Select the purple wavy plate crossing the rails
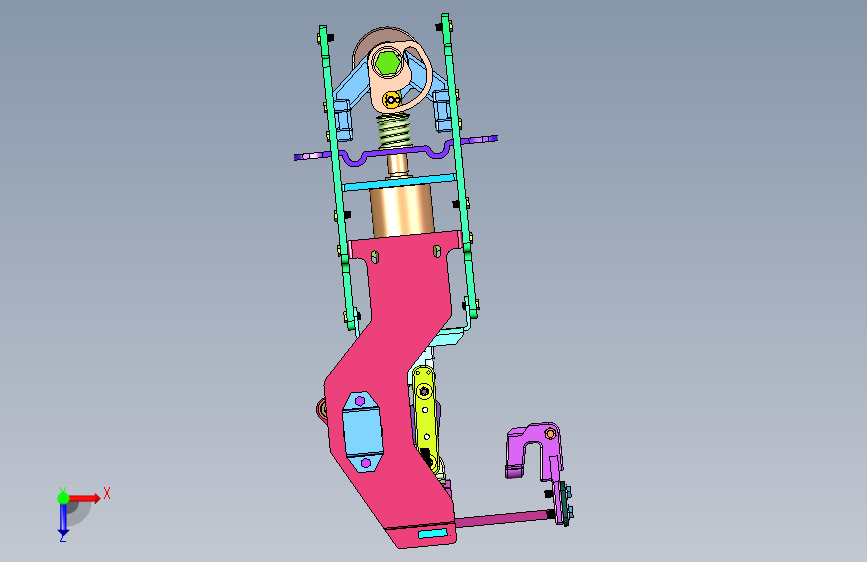The height and width of the screenshot is (562, 867). (x=395, y=150)
